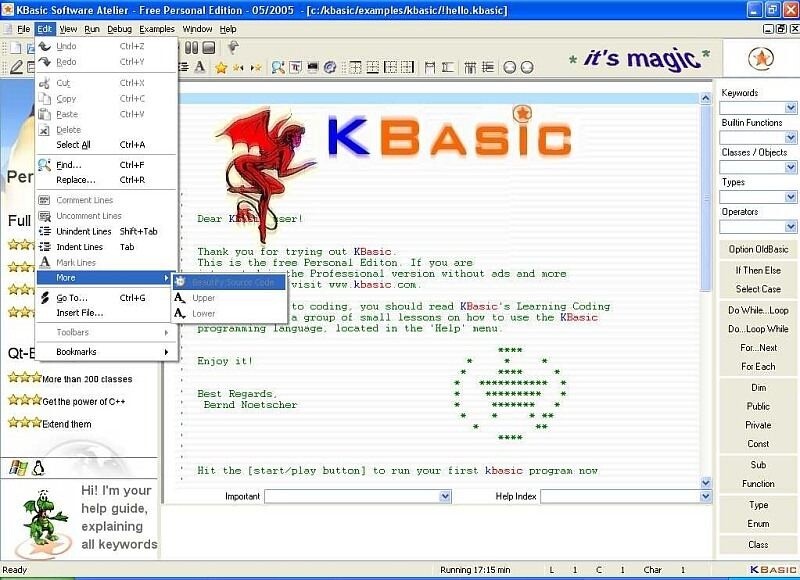Click the yellow star bookmark toolbar icon

click(220, 68)
